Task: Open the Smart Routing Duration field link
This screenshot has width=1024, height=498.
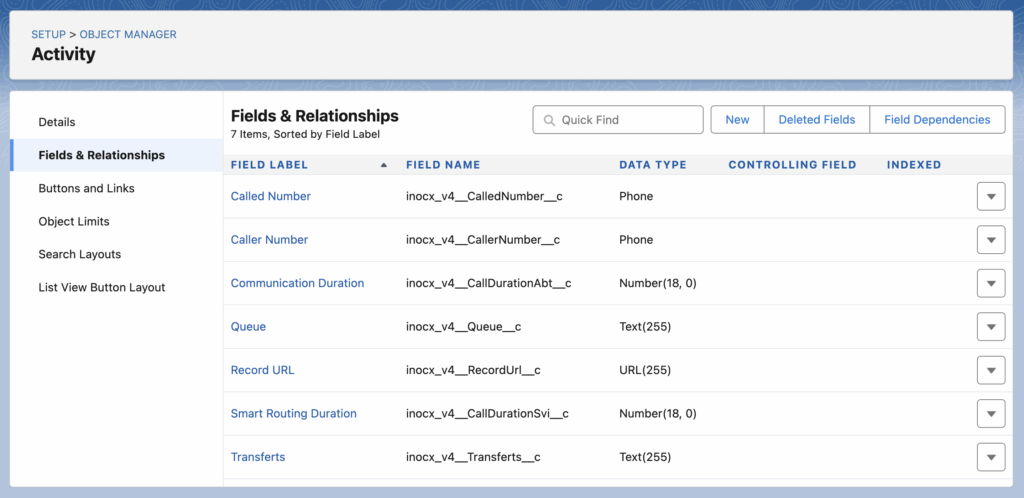Action: [x=293, y=414]
